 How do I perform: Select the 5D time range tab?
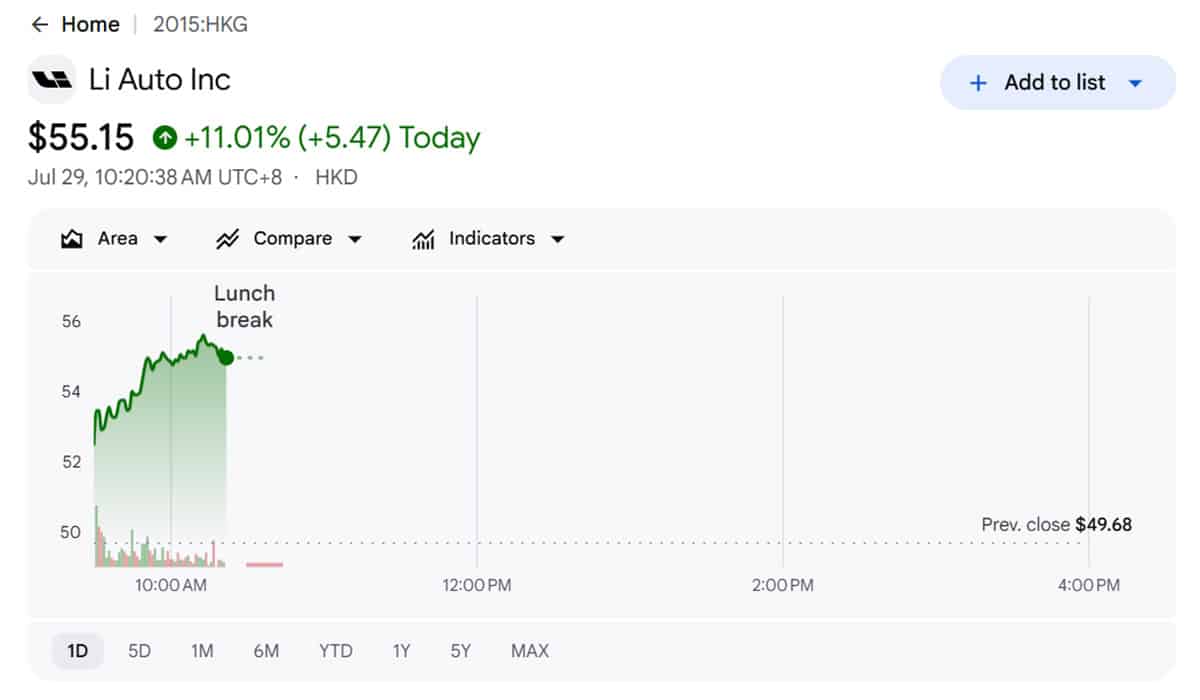click(139, 651)
